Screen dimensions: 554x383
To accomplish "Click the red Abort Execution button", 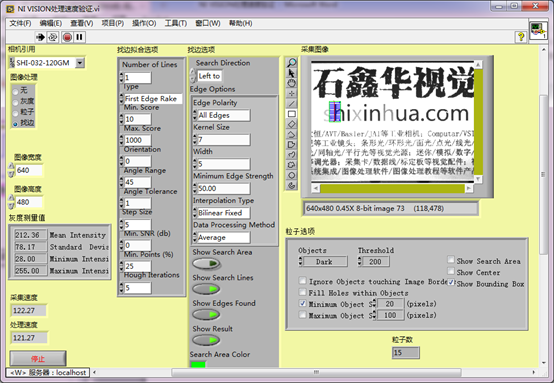I will pos(67,37).
